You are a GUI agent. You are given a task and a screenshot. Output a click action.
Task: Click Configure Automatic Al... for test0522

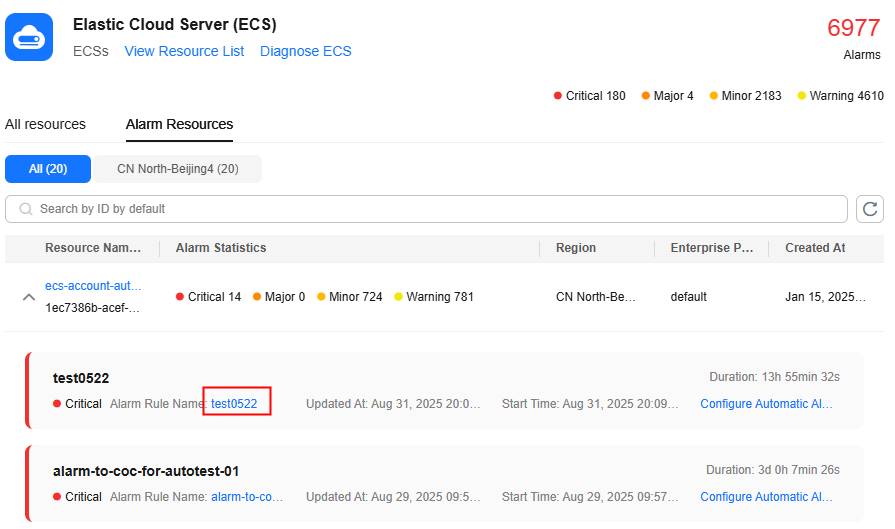[766, 404]
